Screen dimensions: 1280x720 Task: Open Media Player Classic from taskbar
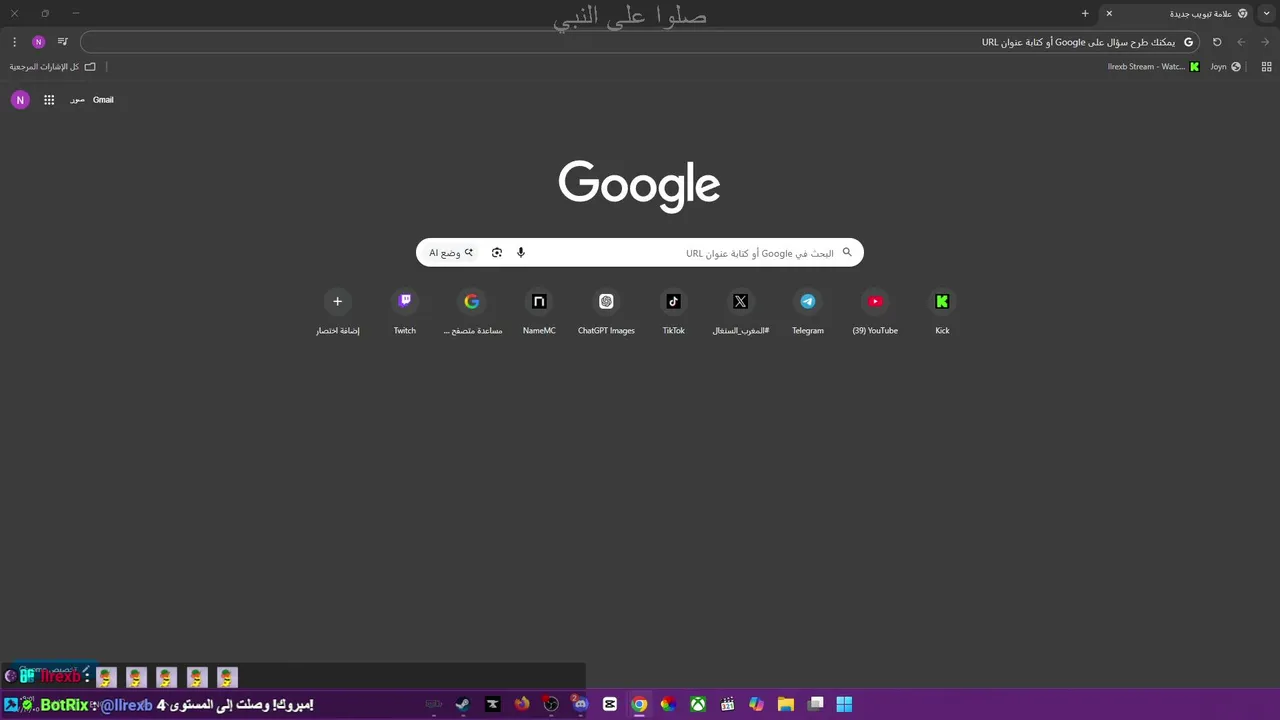pos(728,704)
